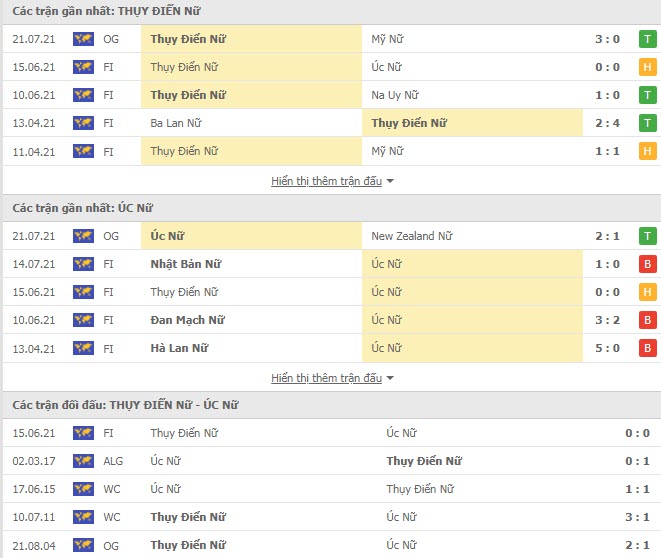Click the red B badge for Nhật Bản Nữ 1:0

click(x=648, y=264)
